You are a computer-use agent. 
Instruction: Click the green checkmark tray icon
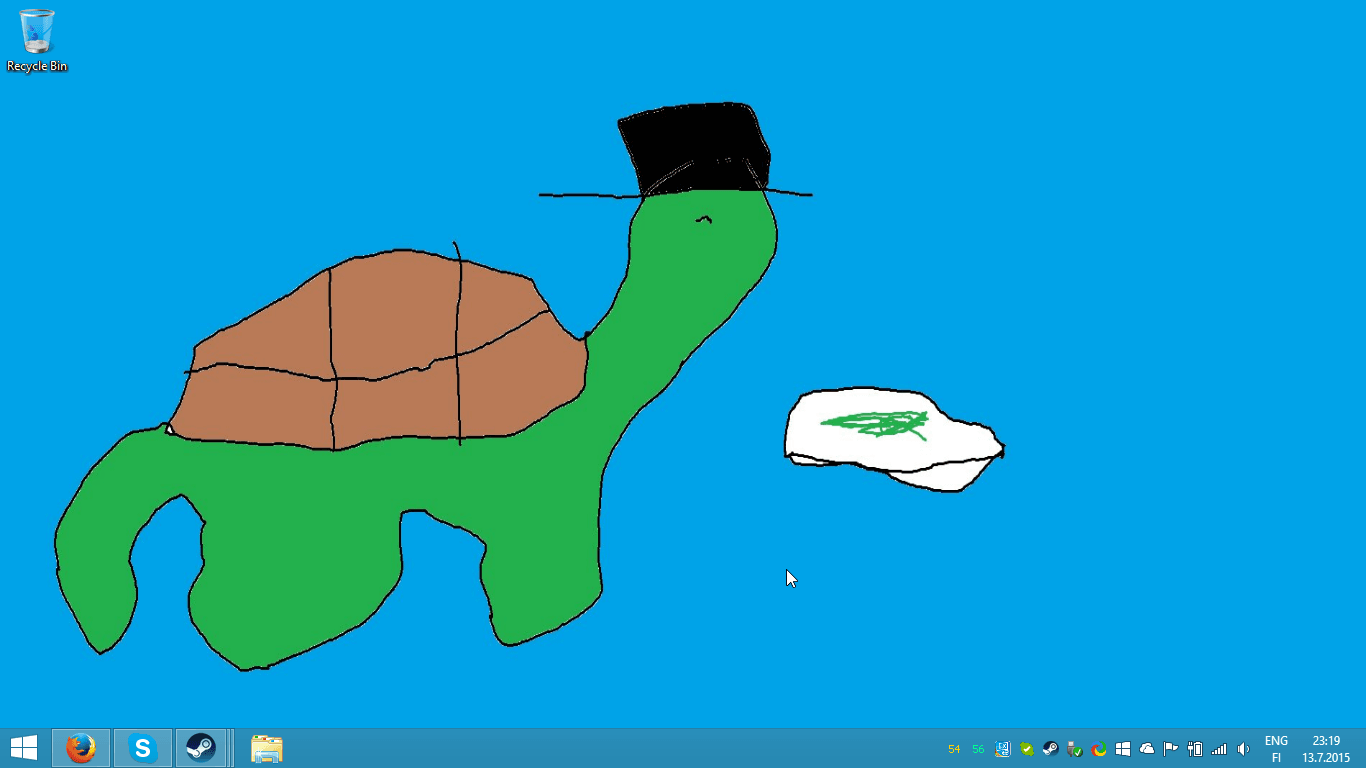click(1027, 749)
